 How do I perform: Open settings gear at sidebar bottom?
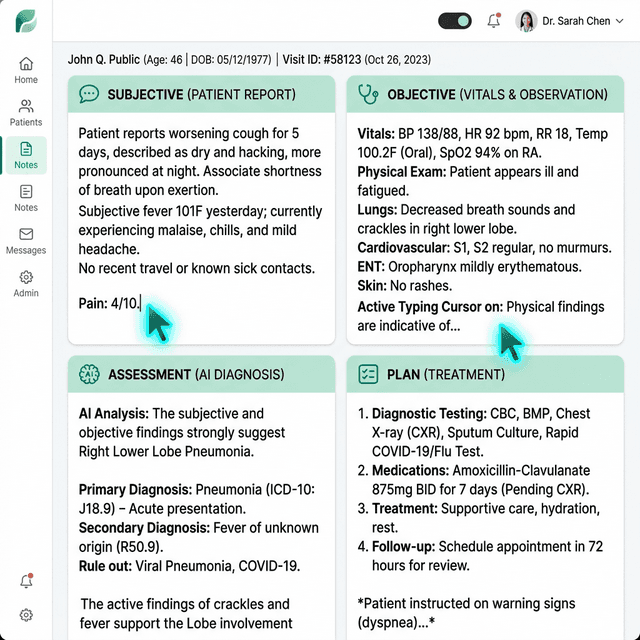(27, 615)
